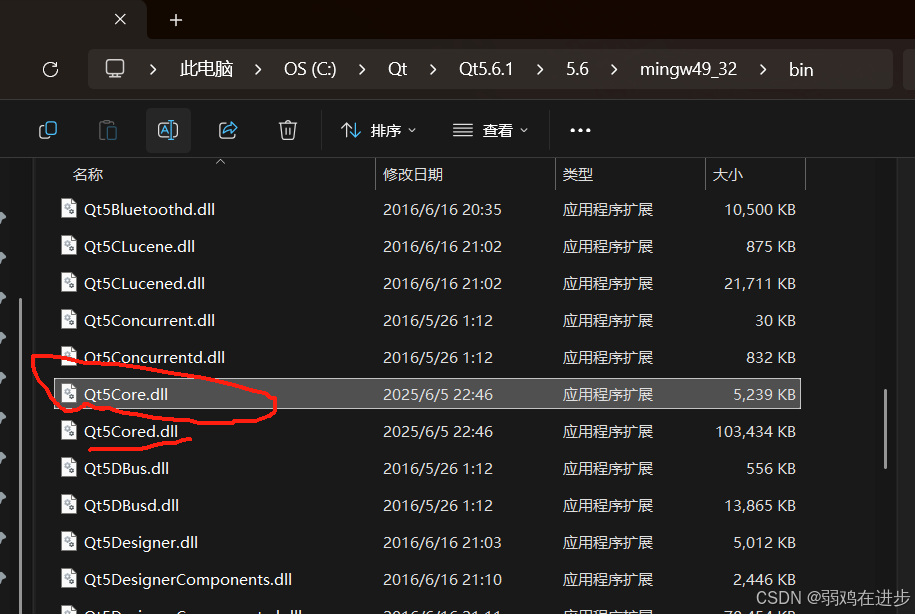Select file Qt5CLucene.dll
This screenshot has width=915, height=614.
pyautogui.click(x=427, y=246)
